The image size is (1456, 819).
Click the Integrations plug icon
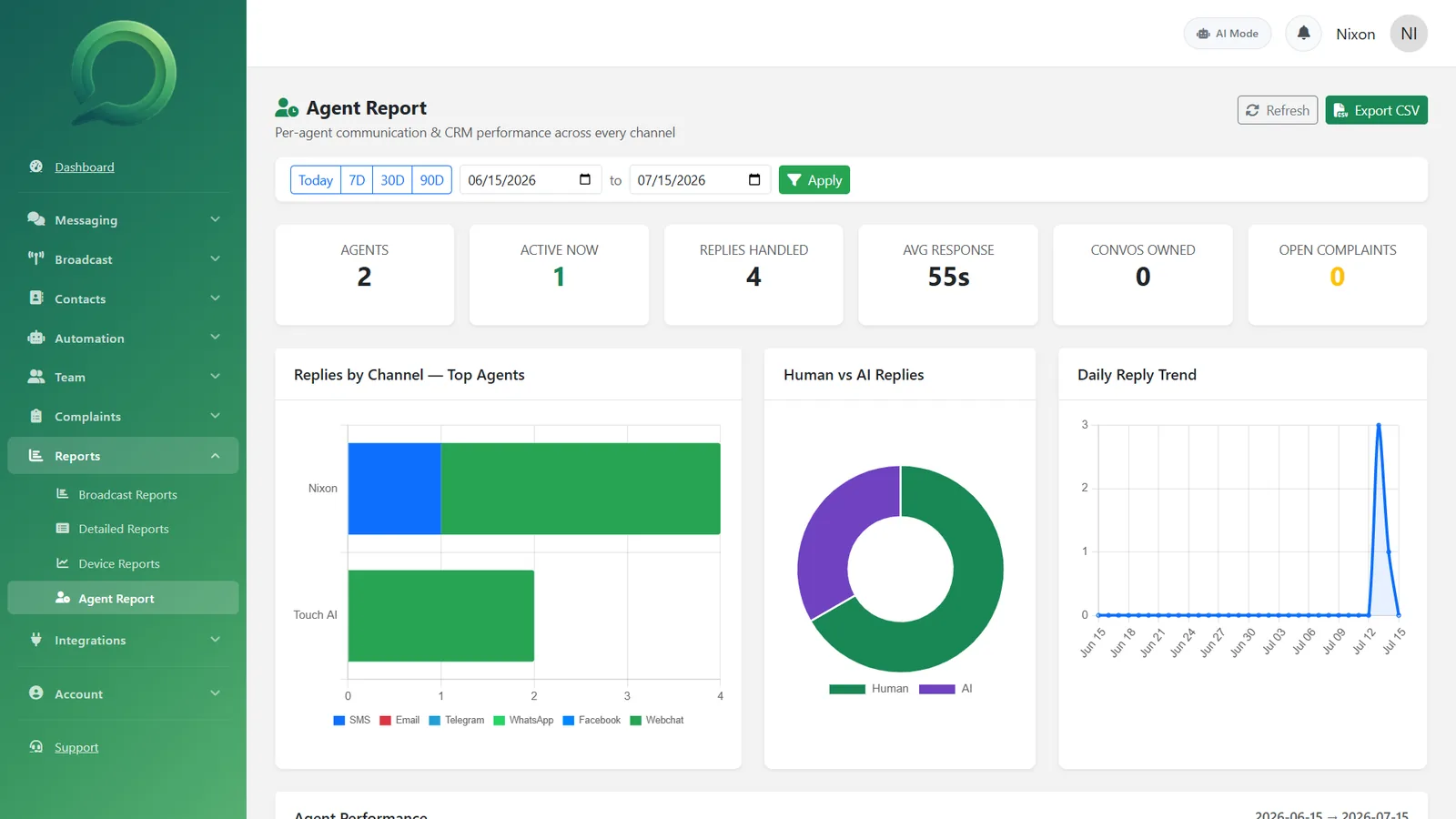click(36, 640)
